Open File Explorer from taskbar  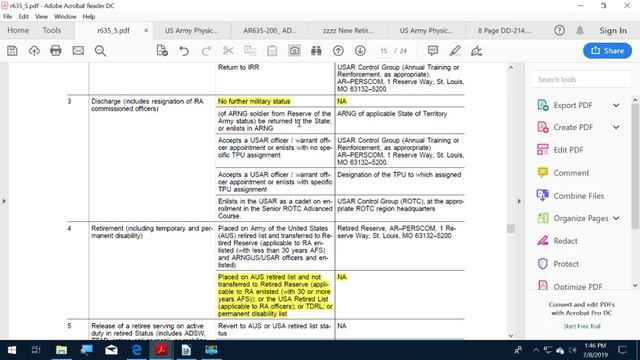tap(61, 350)
